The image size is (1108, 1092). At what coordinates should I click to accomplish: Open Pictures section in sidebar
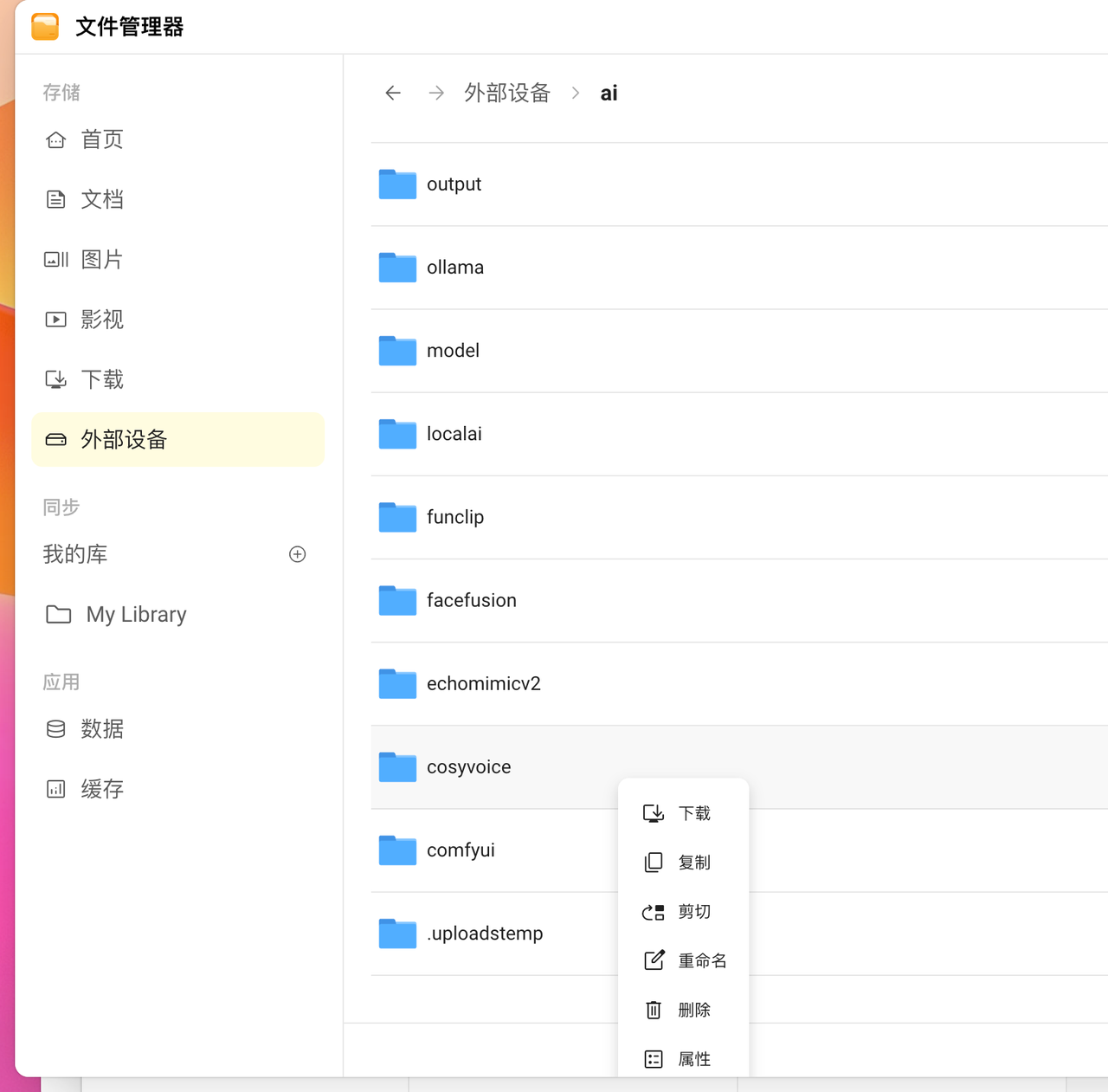[x=101, y=260]
